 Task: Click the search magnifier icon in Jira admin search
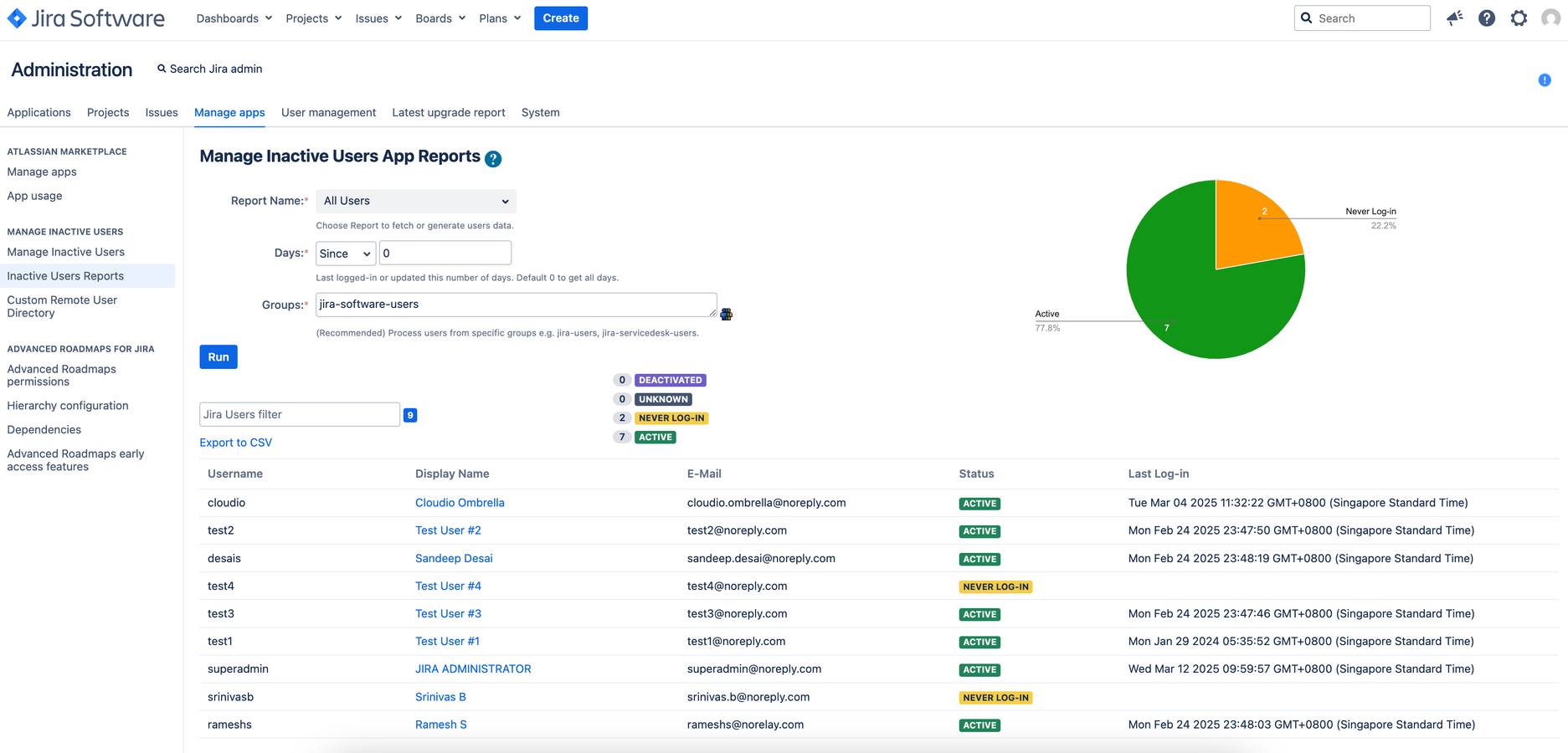coord(162,69)
